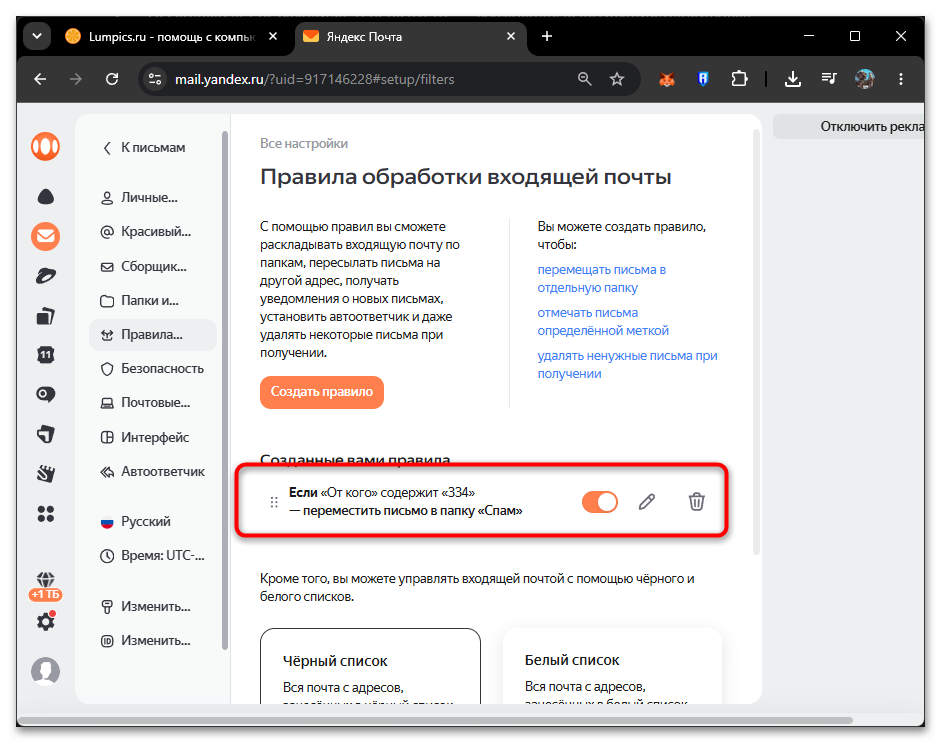The image size is (941, 743).
Task: Open Messenger chat bubble icon in sidebar
Action: coord(46,394)
